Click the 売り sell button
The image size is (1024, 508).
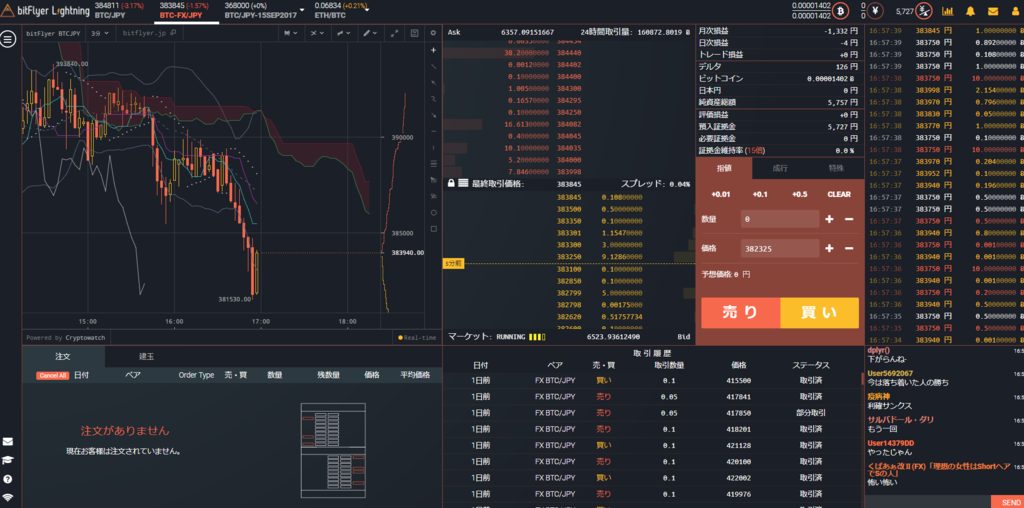click(x=741, y=313)
